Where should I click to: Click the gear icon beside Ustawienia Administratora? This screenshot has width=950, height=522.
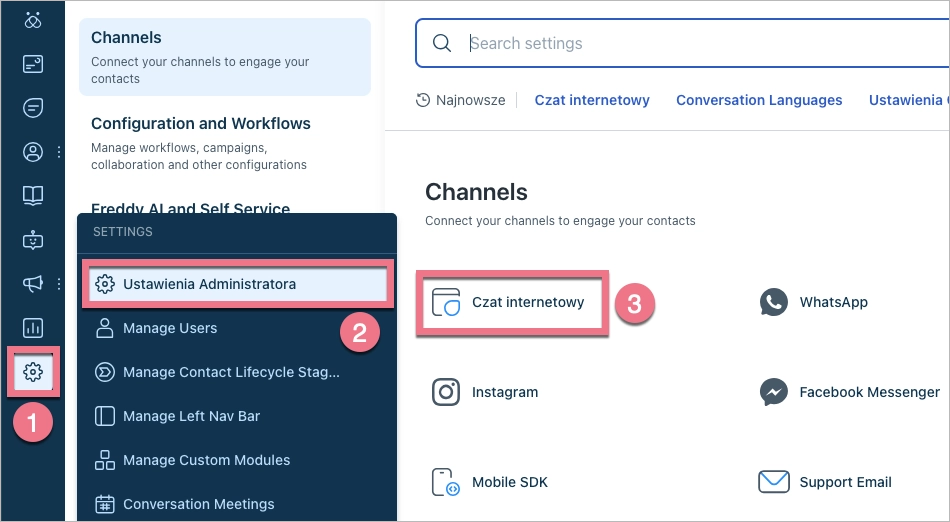[105, 284]
